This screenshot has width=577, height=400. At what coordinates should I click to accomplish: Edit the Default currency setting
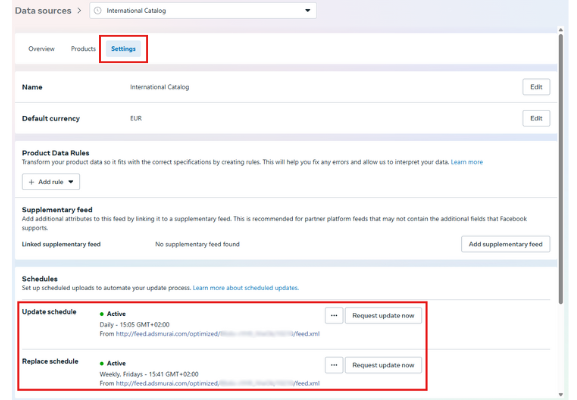pos(536,118)
